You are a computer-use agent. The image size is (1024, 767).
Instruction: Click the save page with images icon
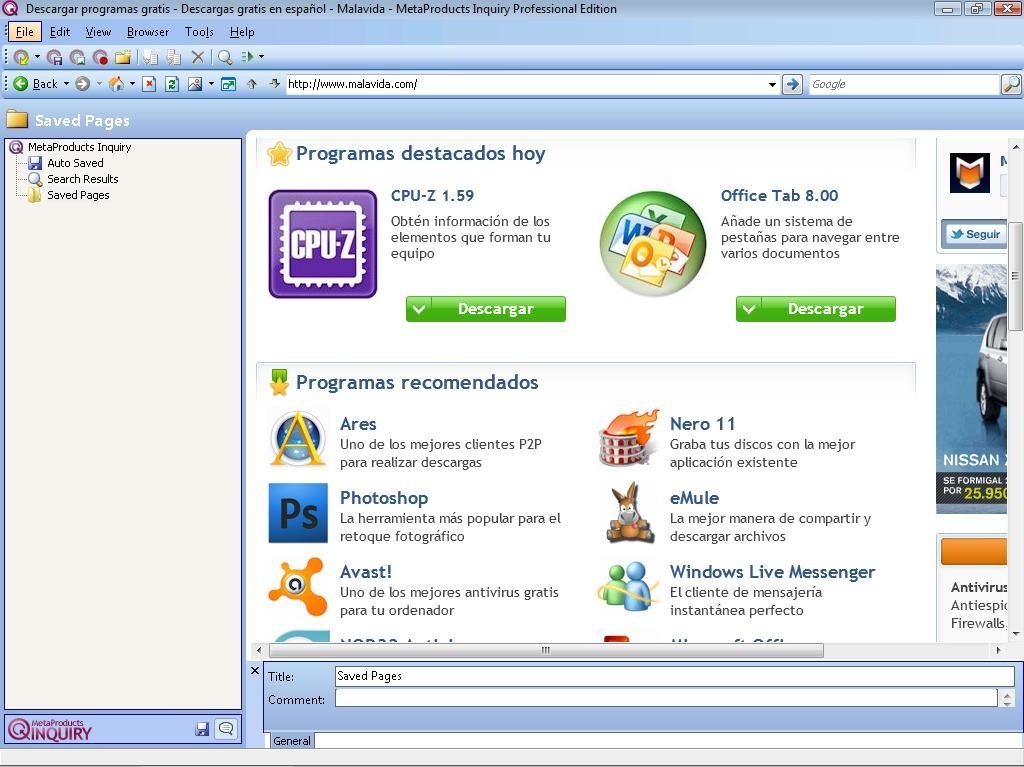78,57
